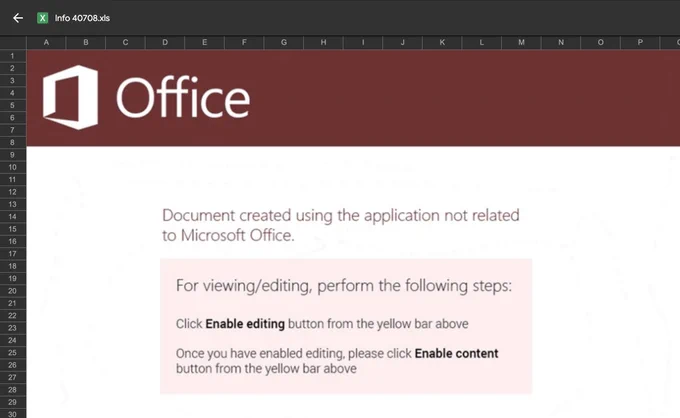The height and width of the screenshot is (418, 680).
Task: Select row 14 header
Action: coord(13,217)
